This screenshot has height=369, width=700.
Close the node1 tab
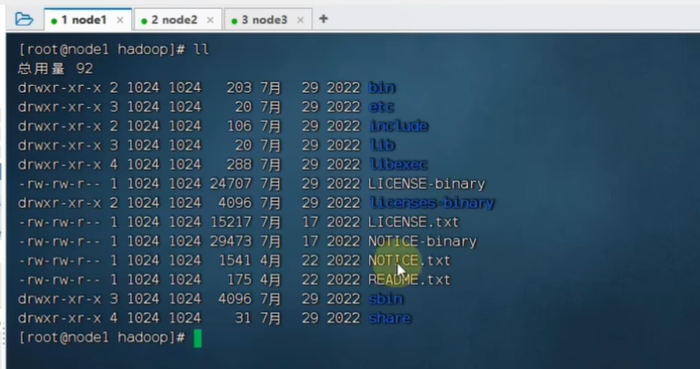120,20
